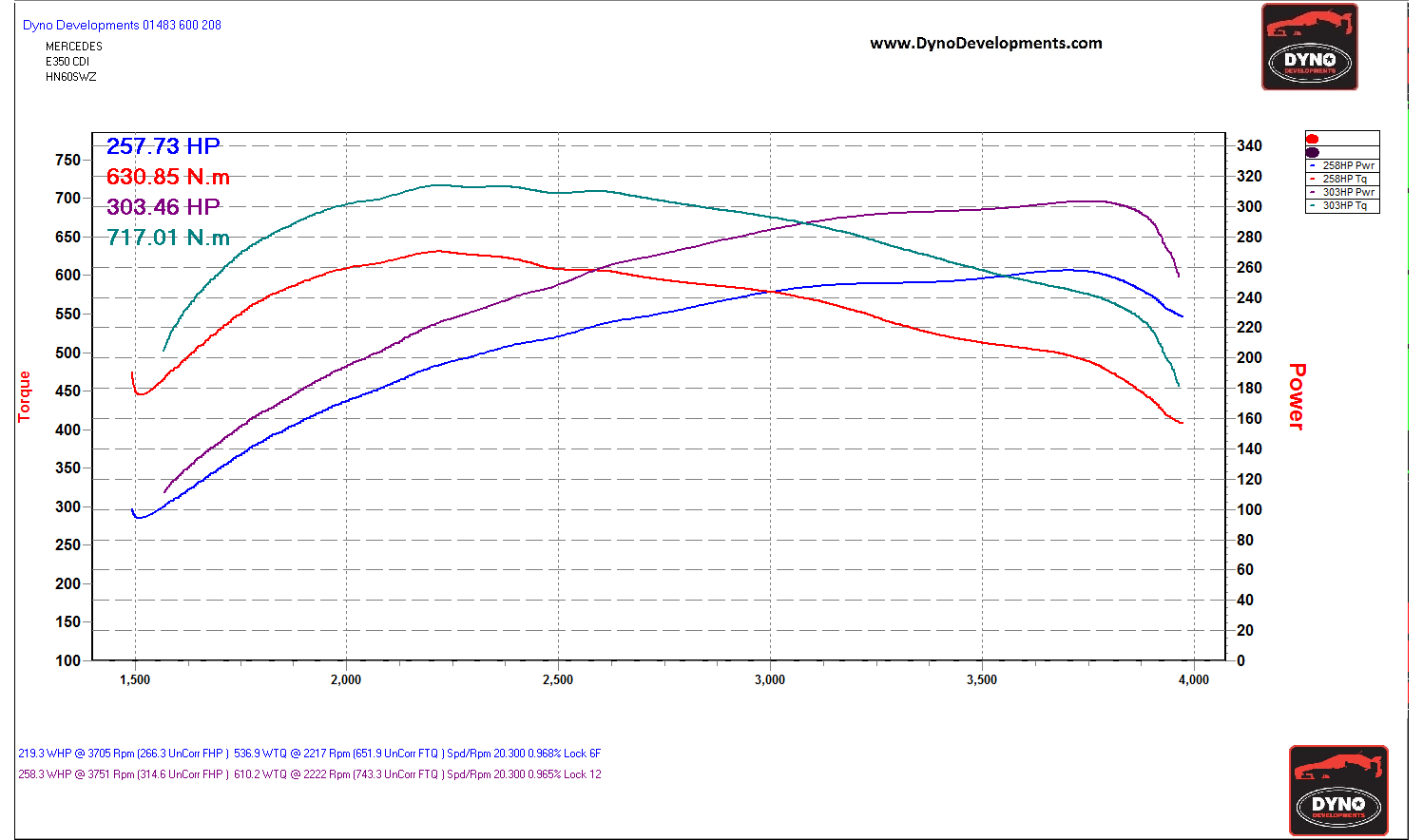Screen dimensions: 1423x840
Task: Select the 303HP Pwr legend entry
Action: tap(1347, 192)
